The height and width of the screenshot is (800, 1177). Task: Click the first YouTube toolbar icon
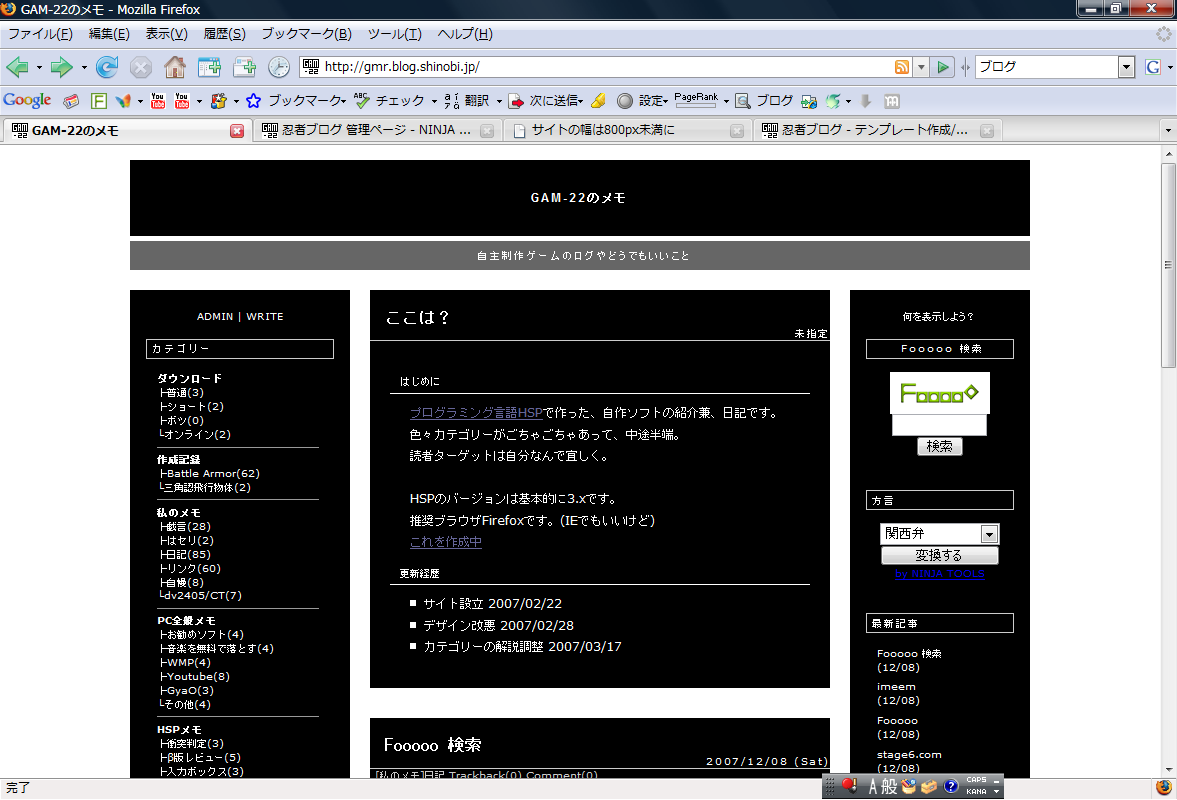(158, 101)
